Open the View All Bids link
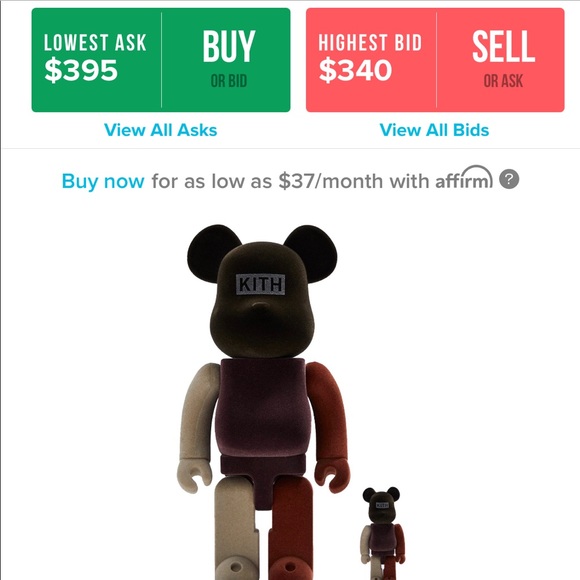The width and height of the screenshot is (580, 580). point(435,130)
